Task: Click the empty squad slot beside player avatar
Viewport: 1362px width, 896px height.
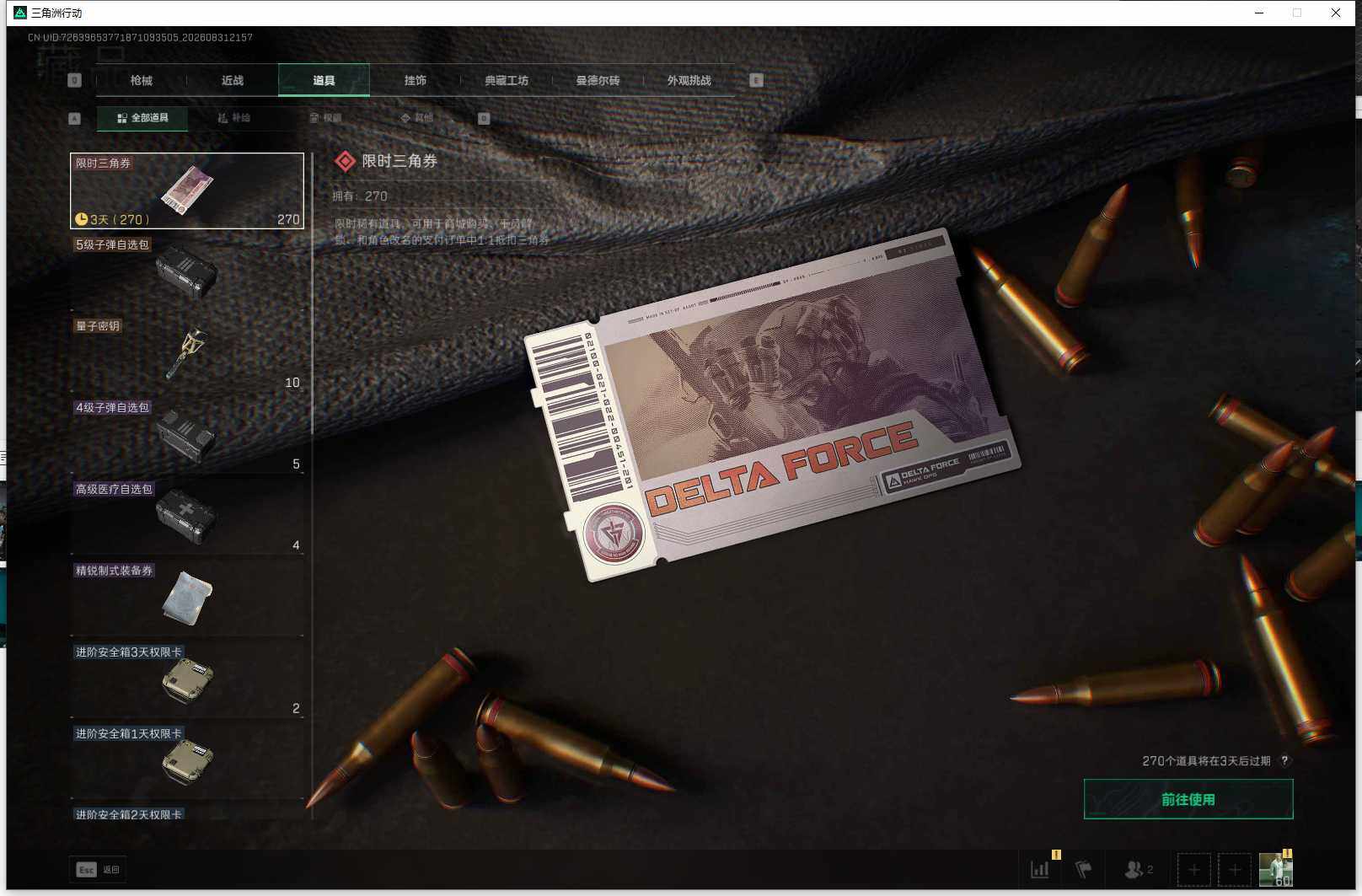Action: coord(1235,869)
